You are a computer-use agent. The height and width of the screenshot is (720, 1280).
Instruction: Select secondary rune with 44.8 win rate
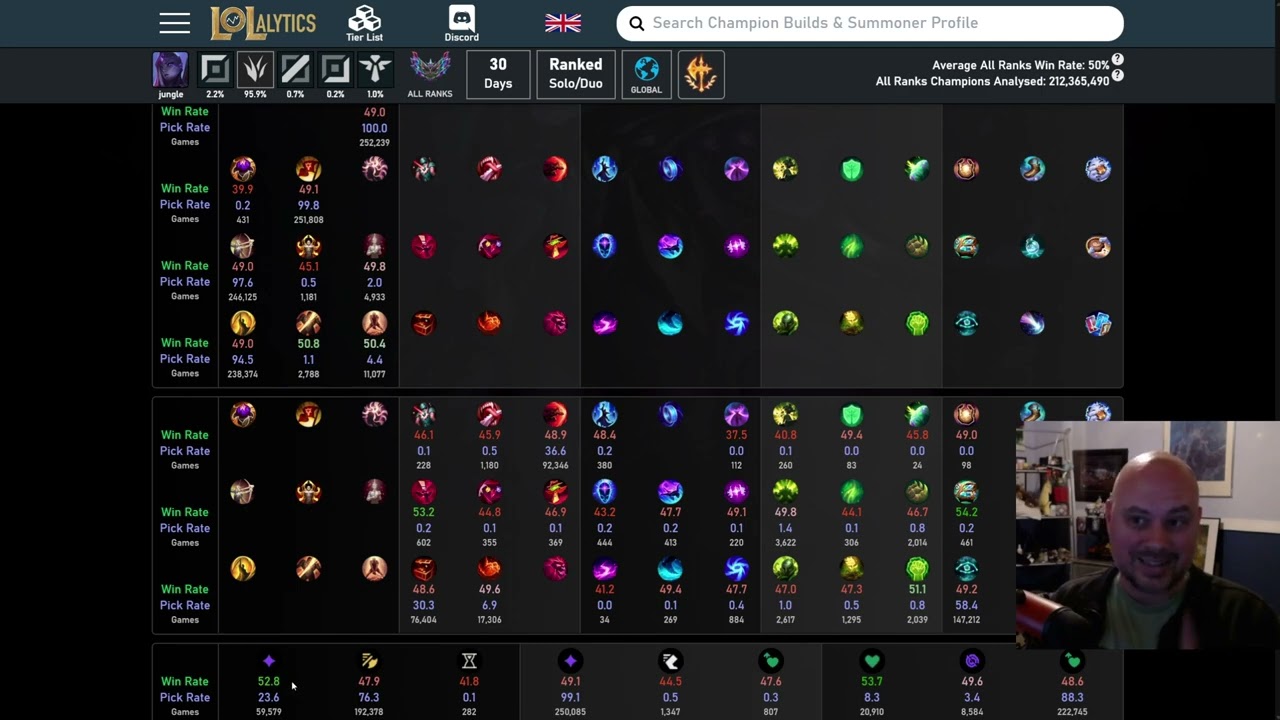(x=489, y=491)
